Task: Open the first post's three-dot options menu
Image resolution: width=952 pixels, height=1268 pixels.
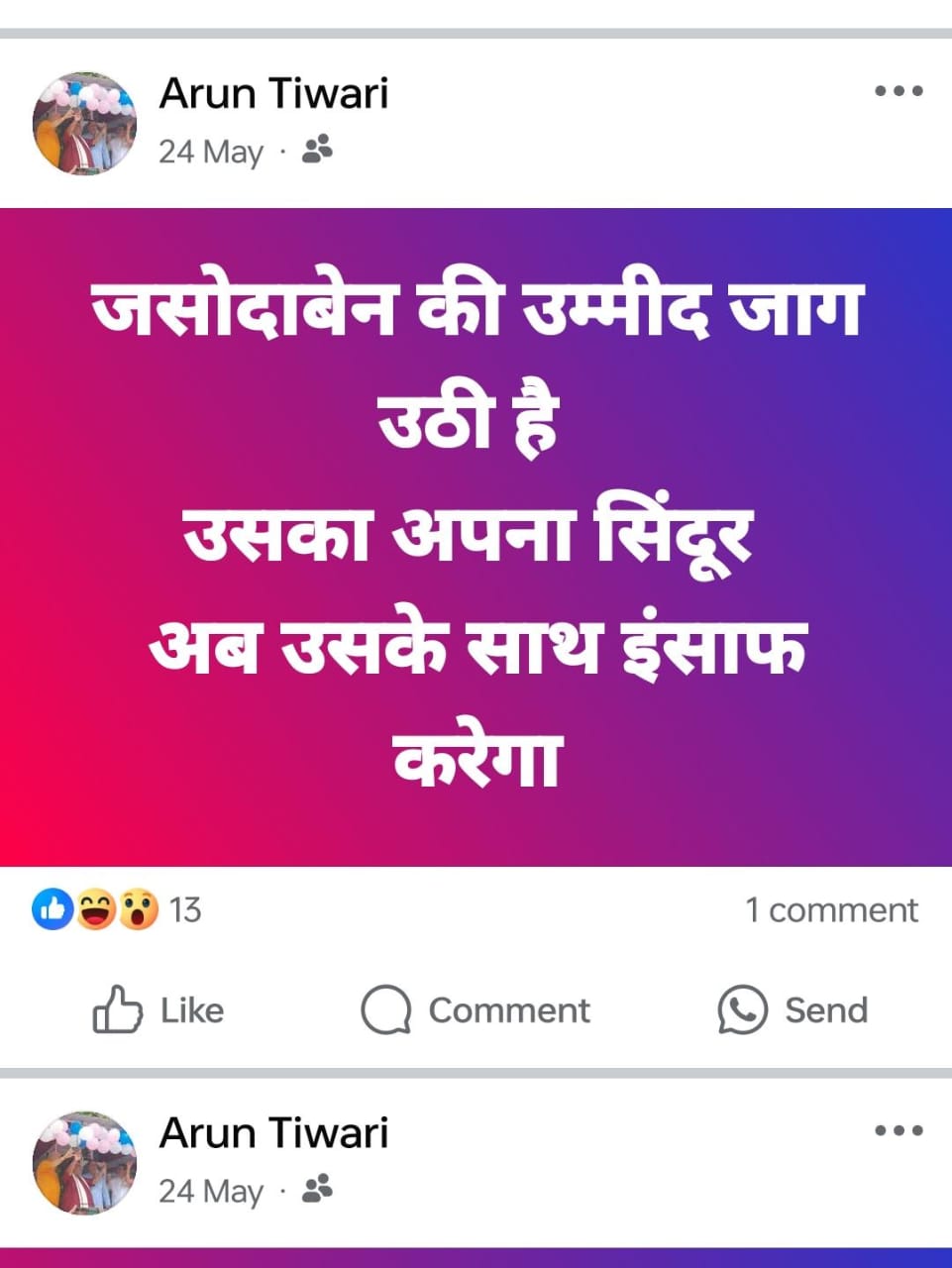Action: coord(899,91)
